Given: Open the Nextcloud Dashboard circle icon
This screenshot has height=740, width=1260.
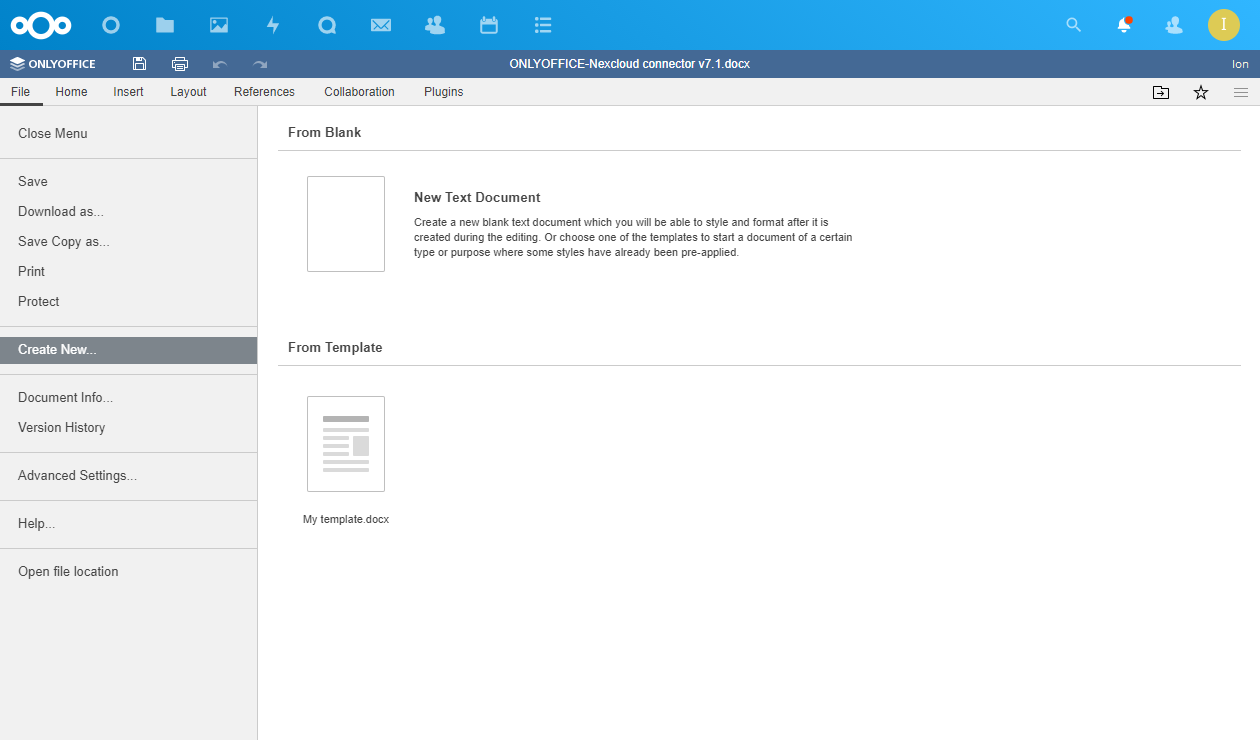Looking at the screenshot, I should [x=111, y=25].
